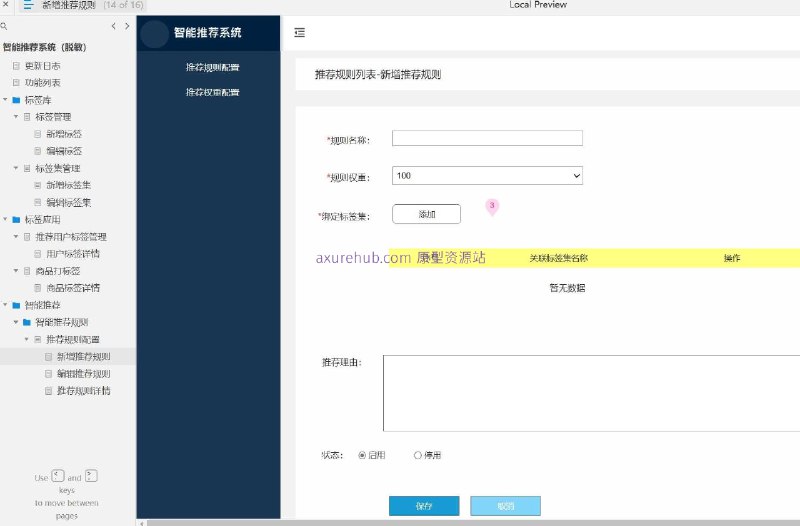Open the 编辑标签 page

pos(64,151)
